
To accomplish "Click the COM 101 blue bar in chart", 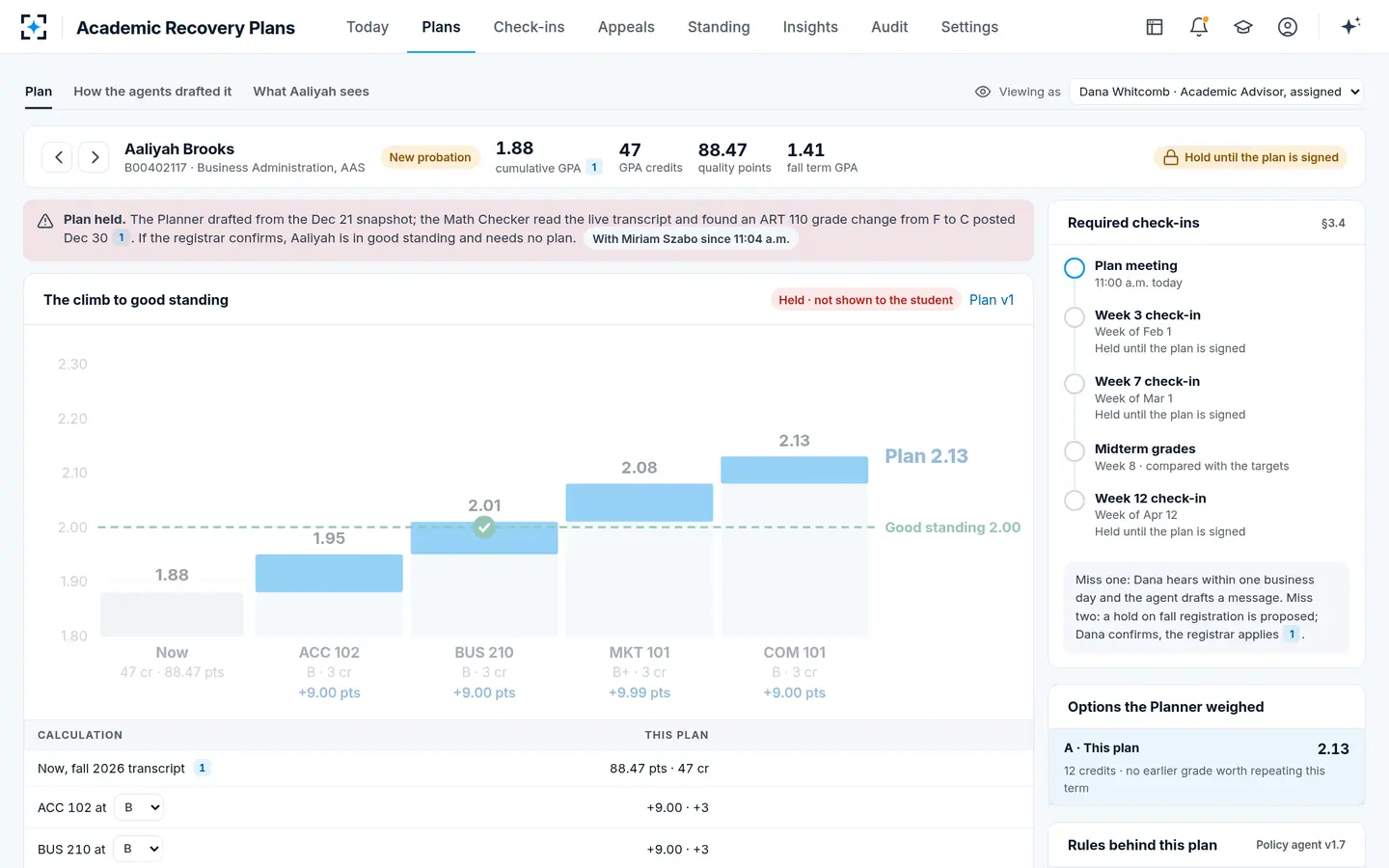I will tap(795, 470).
